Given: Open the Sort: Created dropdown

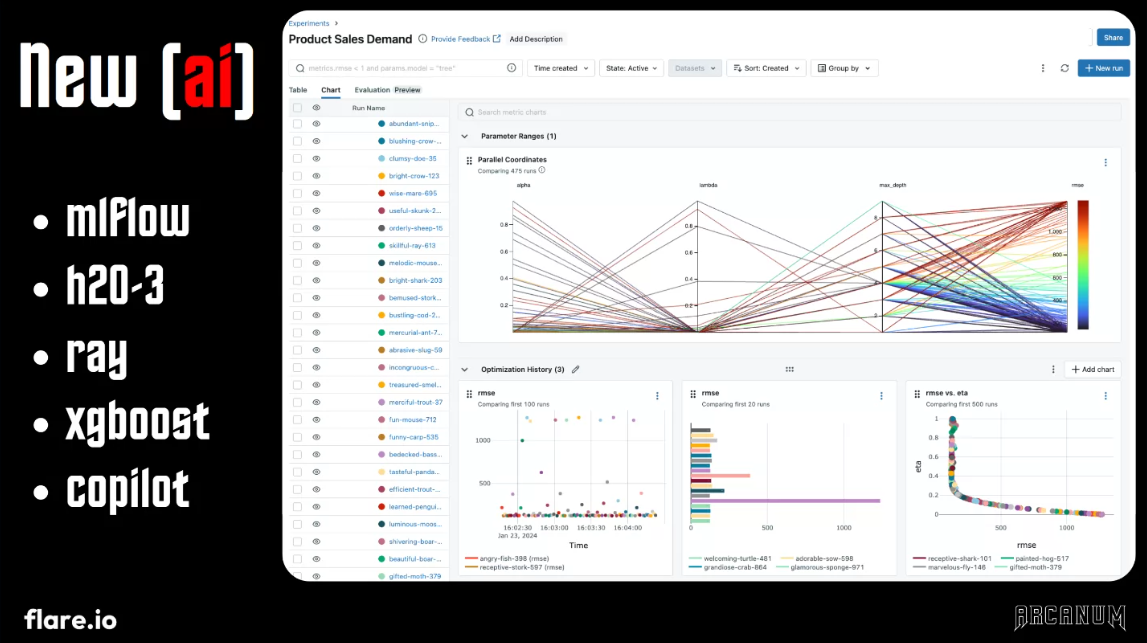Looking at the screenshot, I should coord(766,68).
